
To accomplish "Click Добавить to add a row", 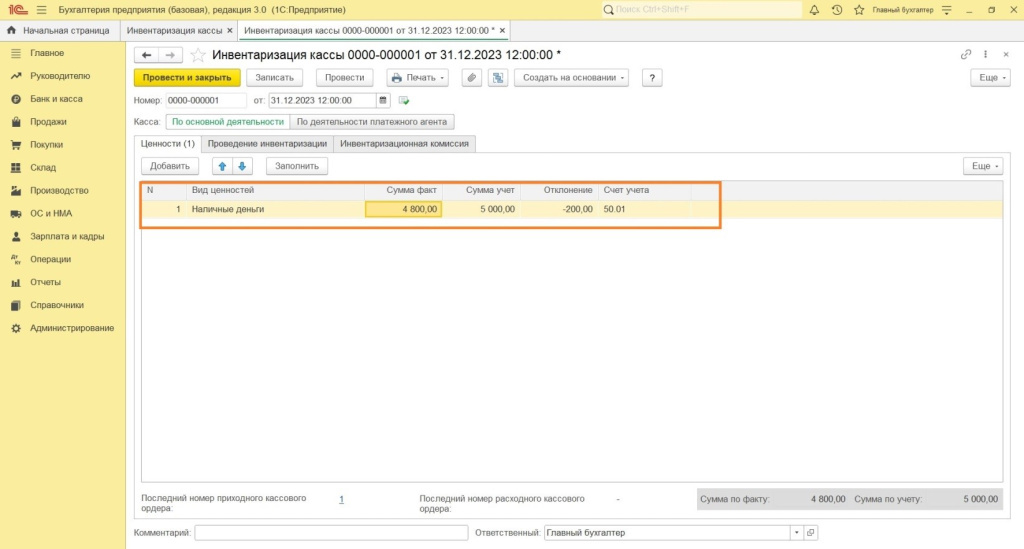I will click(x=170, y=166).
